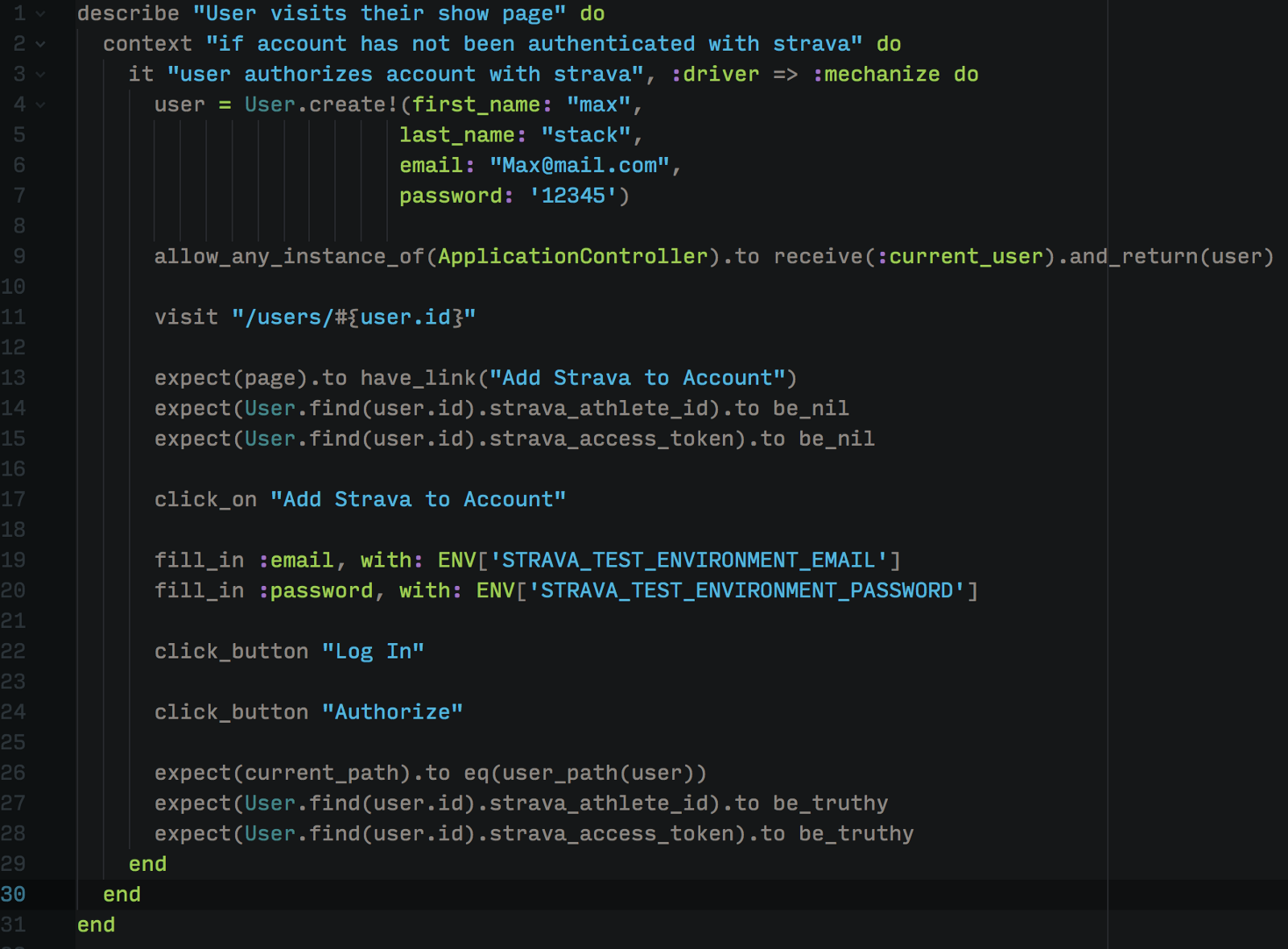
Task: Click the STRAVA_TEST_ENVIRONMENT_PASSWORD key
Action: pyautogui.click(x=746, y=590)
